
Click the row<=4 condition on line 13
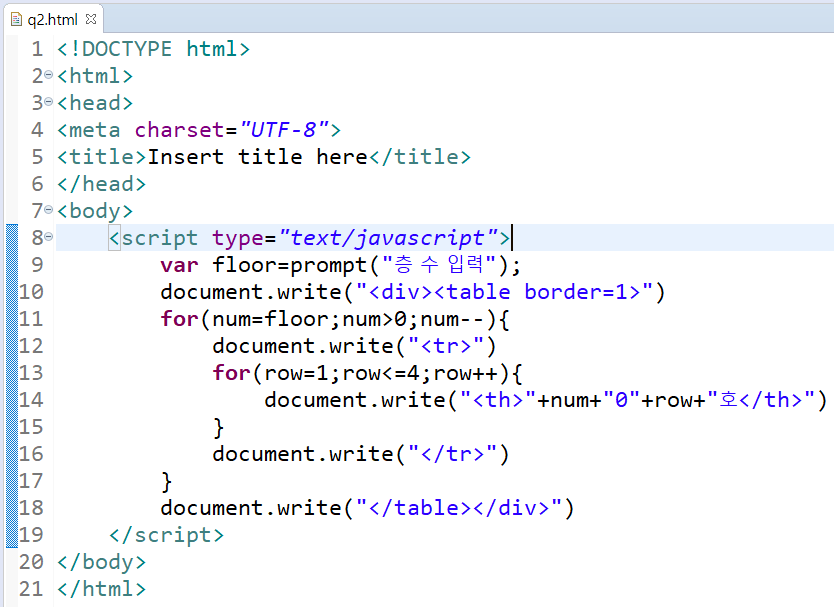coord(381,373)
